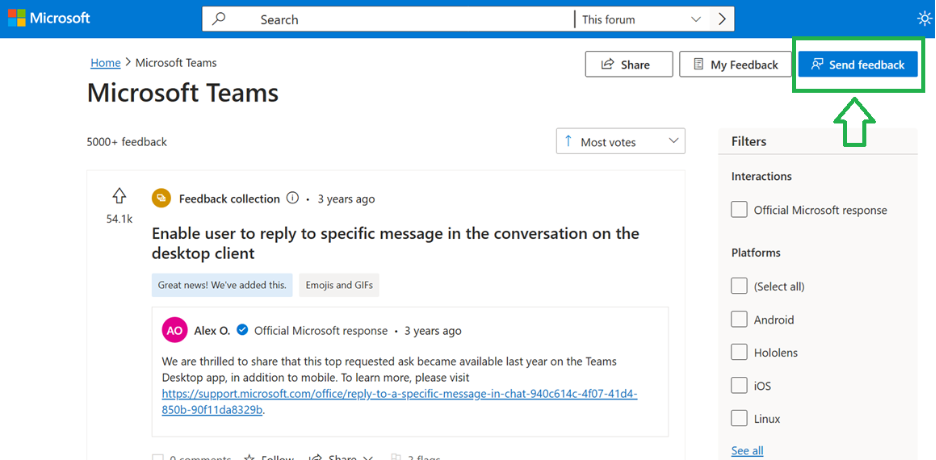This screenshot has height=460, width=936.
Task: Open the This forum scope dropdown
Action: pos(641,19)
